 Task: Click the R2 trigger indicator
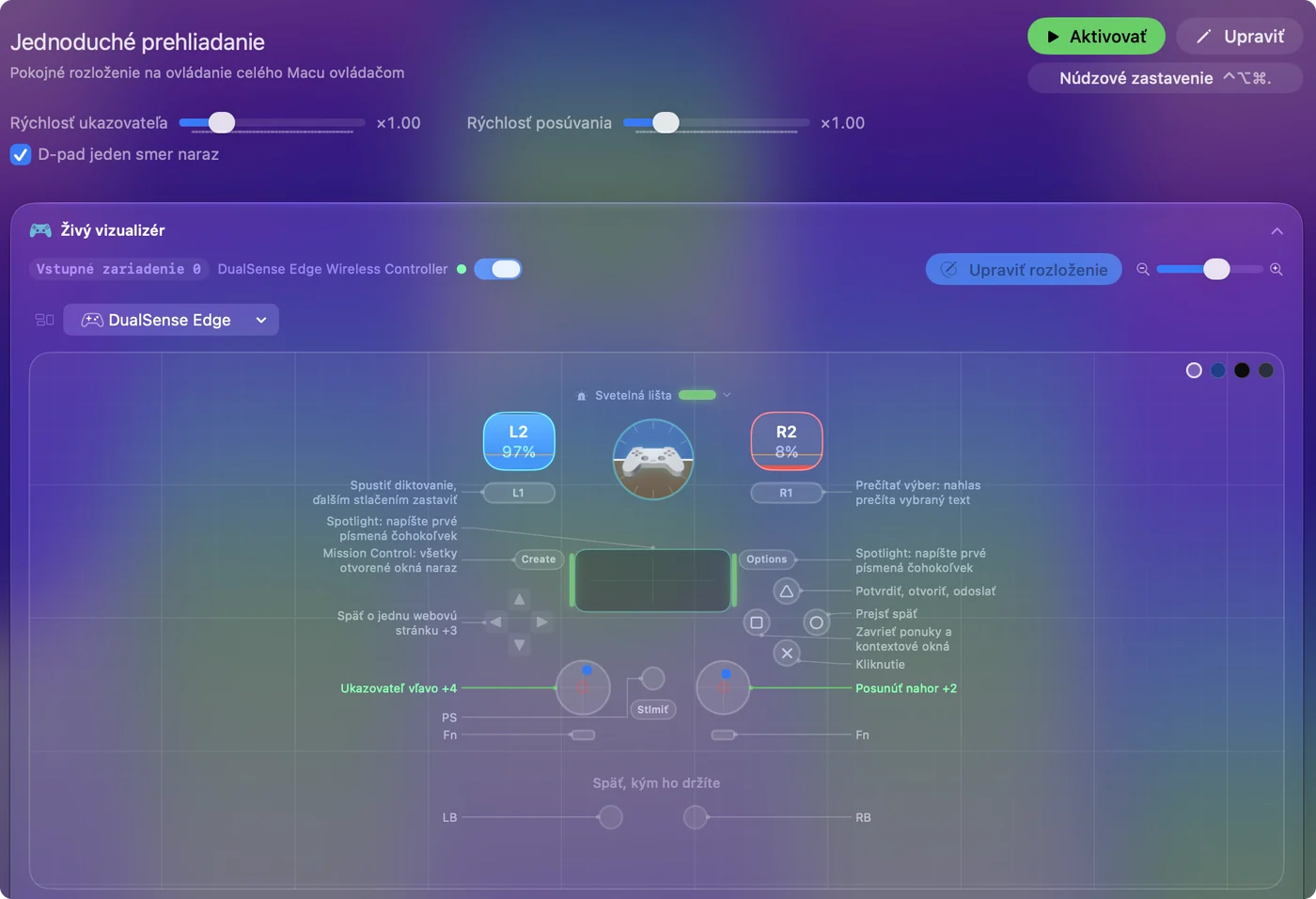787,441
